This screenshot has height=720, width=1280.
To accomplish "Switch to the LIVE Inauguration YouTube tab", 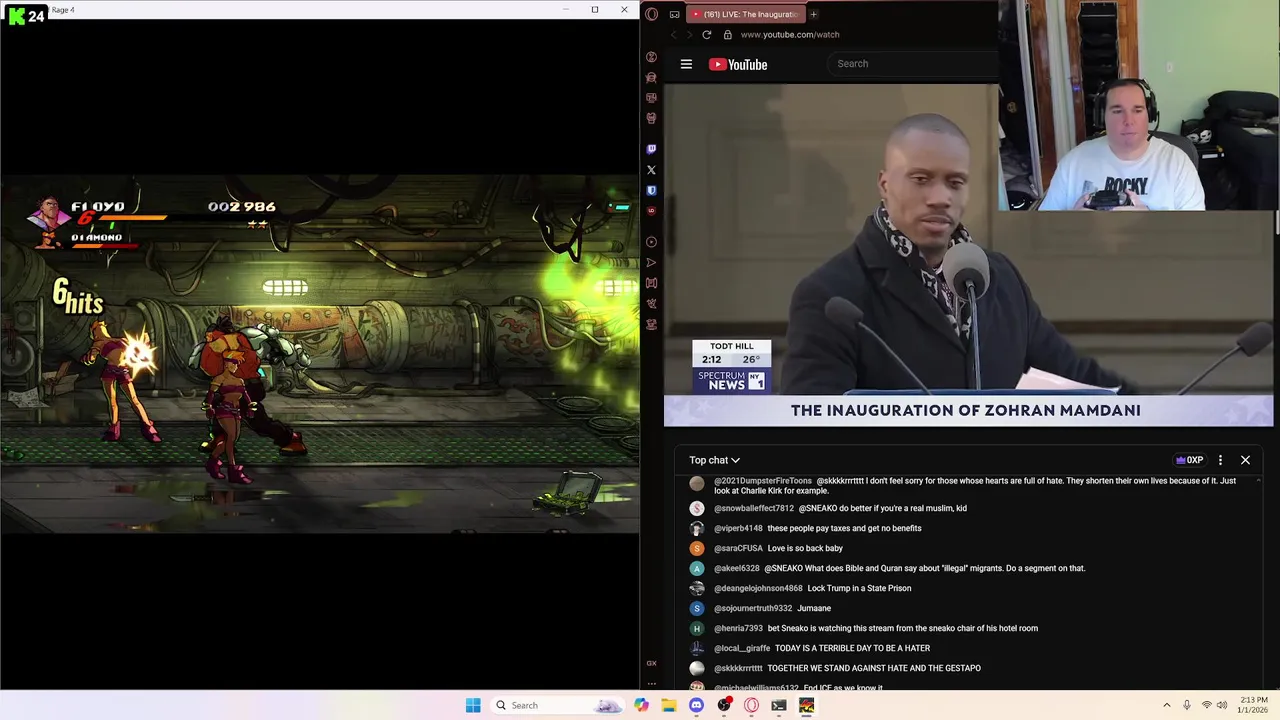I will pyautogui.click(x=746, y=14).
